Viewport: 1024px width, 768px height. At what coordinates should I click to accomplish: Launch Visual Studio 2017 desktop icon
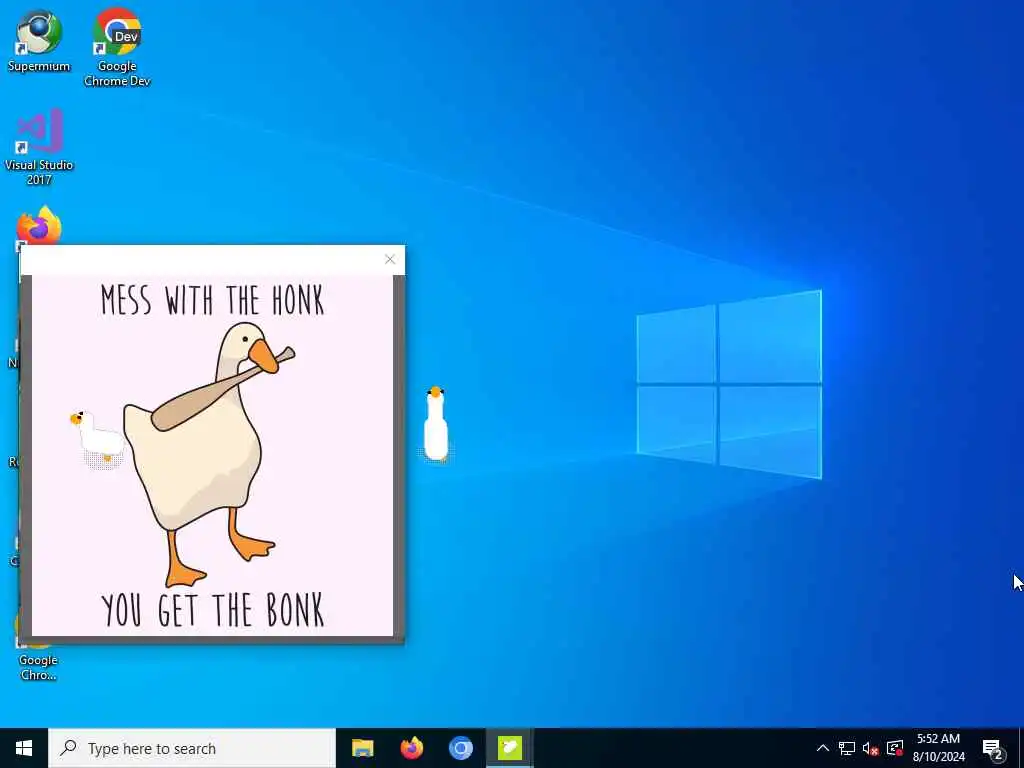39,148
